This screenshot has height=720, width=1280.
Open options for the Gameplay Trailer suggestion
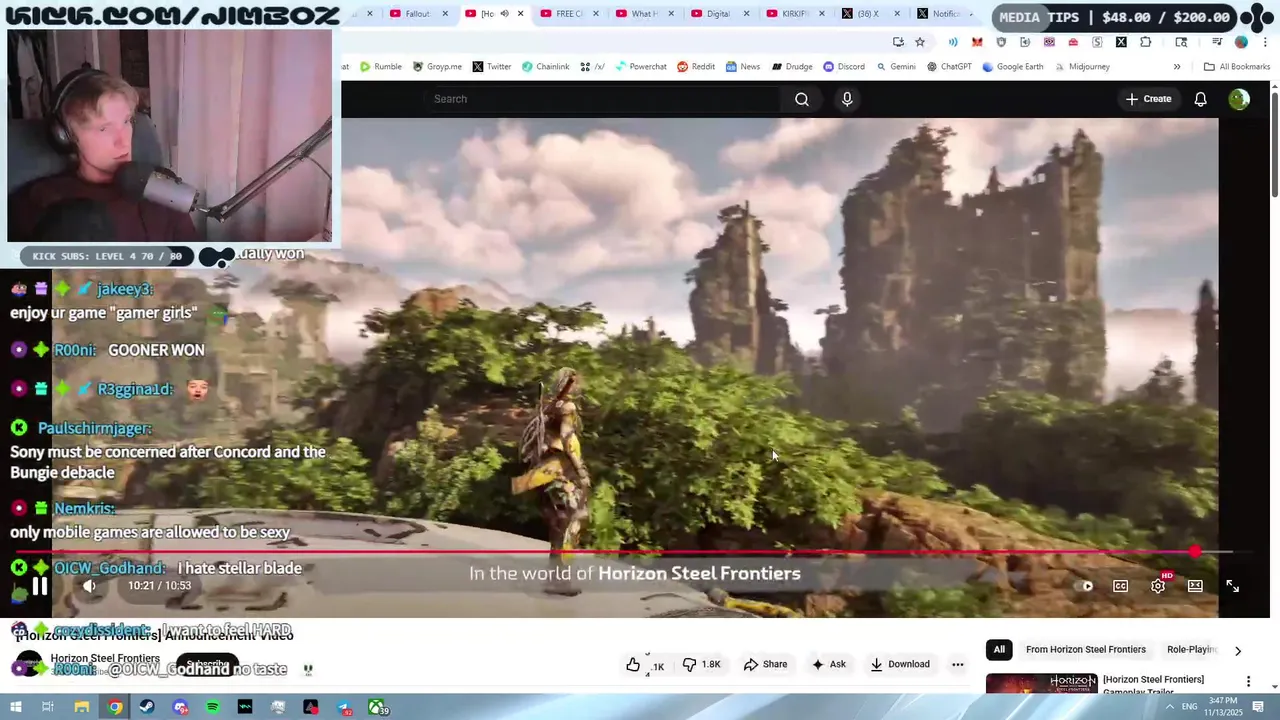tap(1248, 681)
